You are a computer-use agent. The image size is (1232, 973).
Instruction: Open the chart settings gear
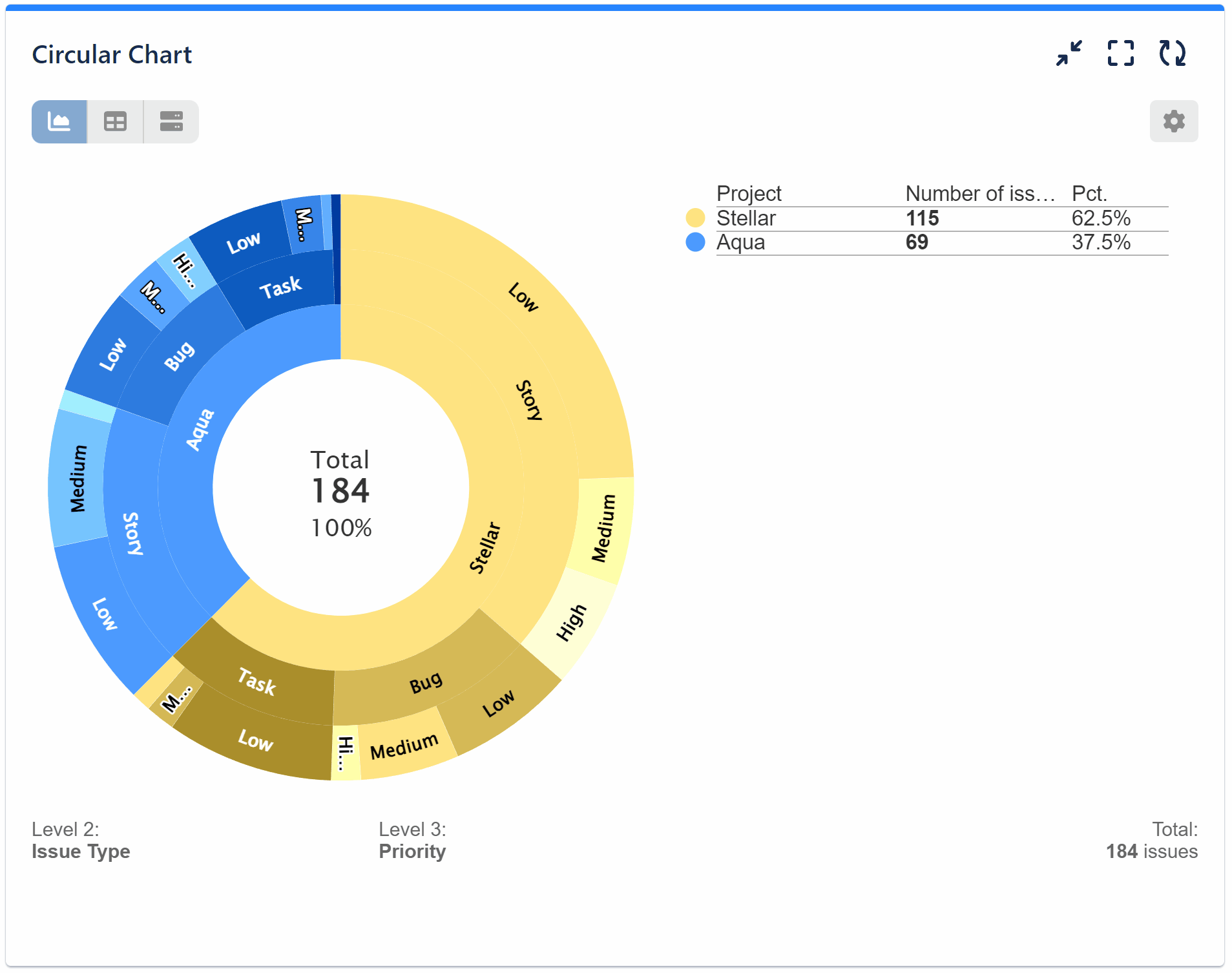click(x=1174, y=121)
